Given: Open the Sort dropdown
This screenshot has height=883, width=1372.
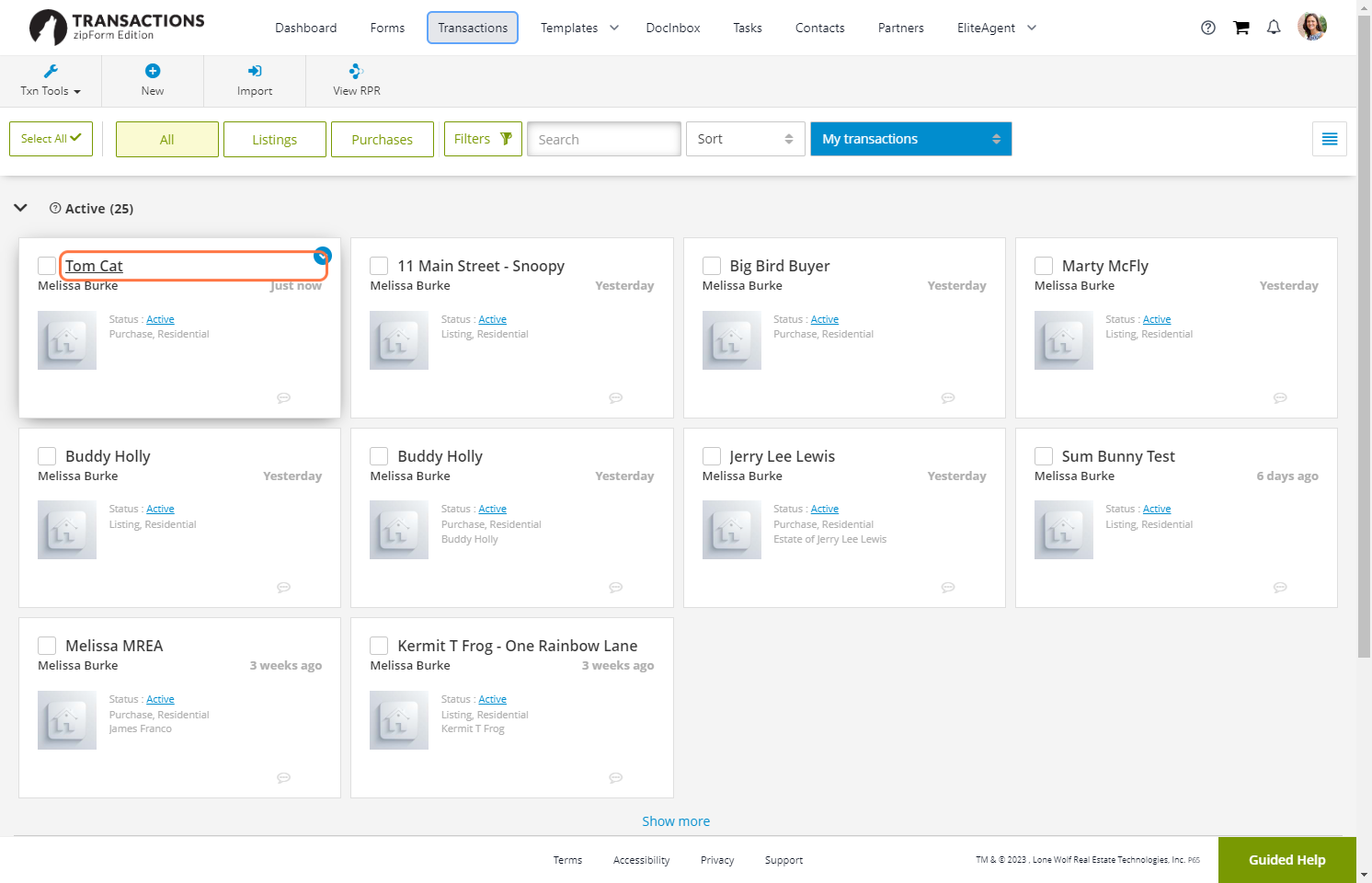Looking at the screenshot, I should point(746,139).
